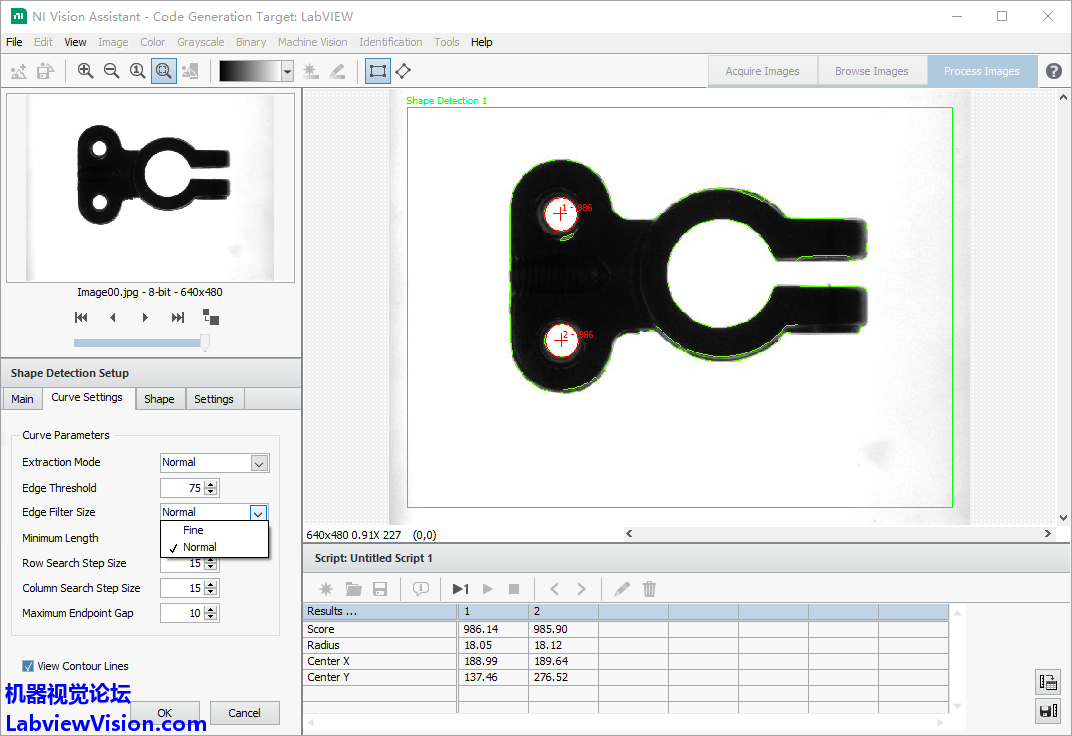Click the Run Once script icon
Viewport: 1072px width, 736px height.
coord(460,589)
